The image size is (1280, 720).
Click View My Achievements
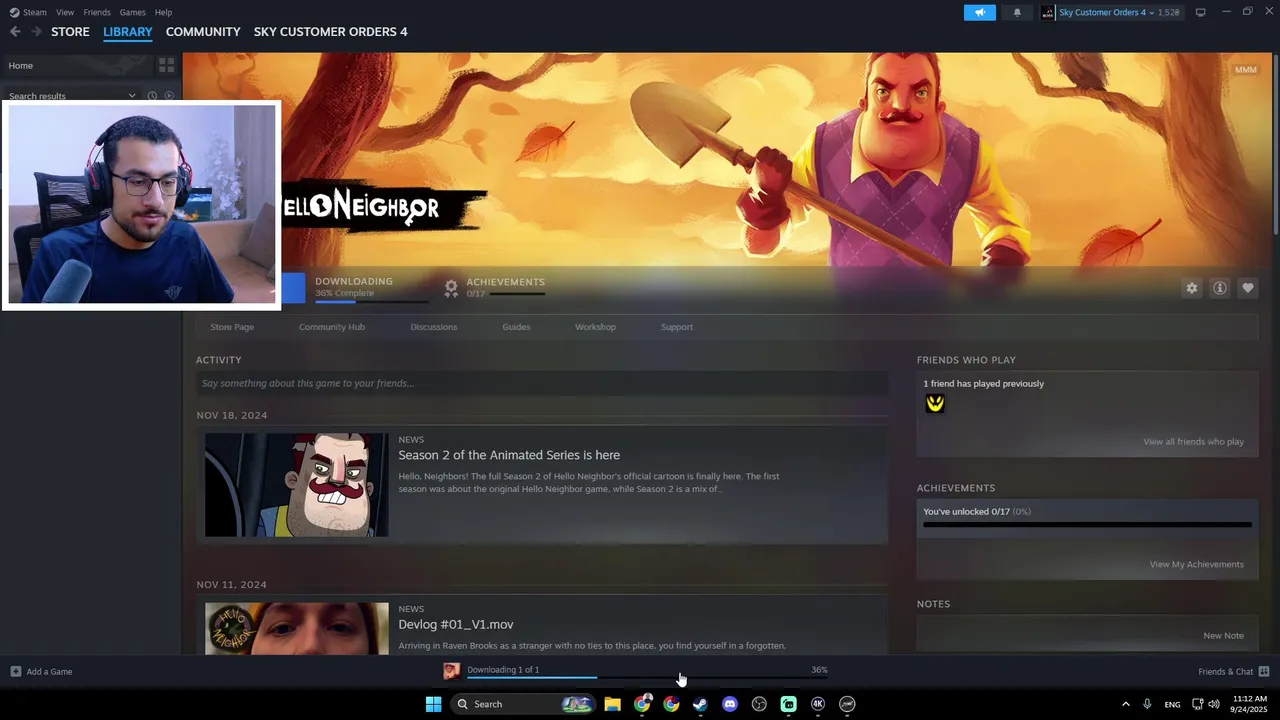[x=1196, y=564]
